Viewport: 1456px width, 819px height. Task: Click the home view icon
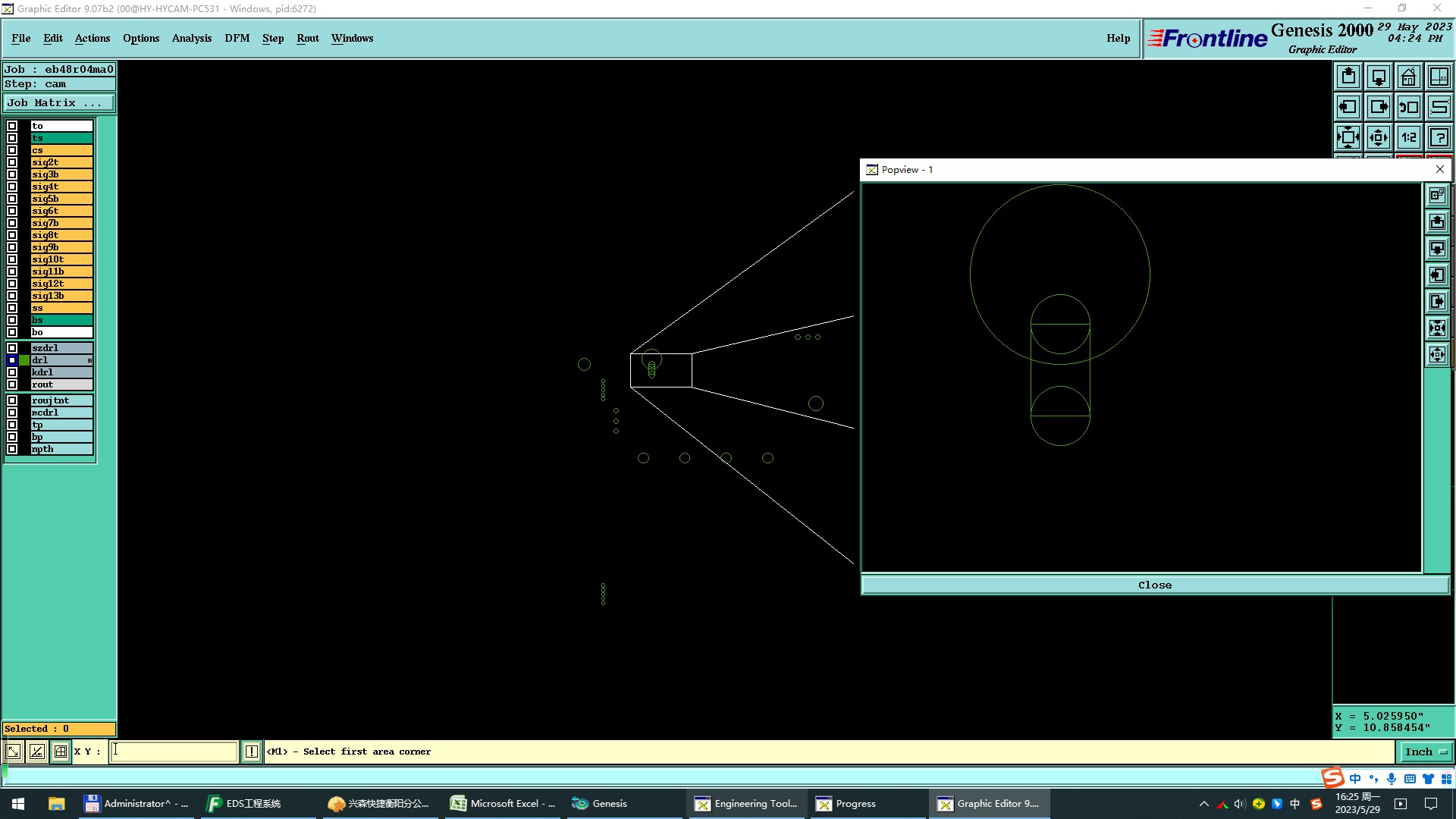[1409, 77]
